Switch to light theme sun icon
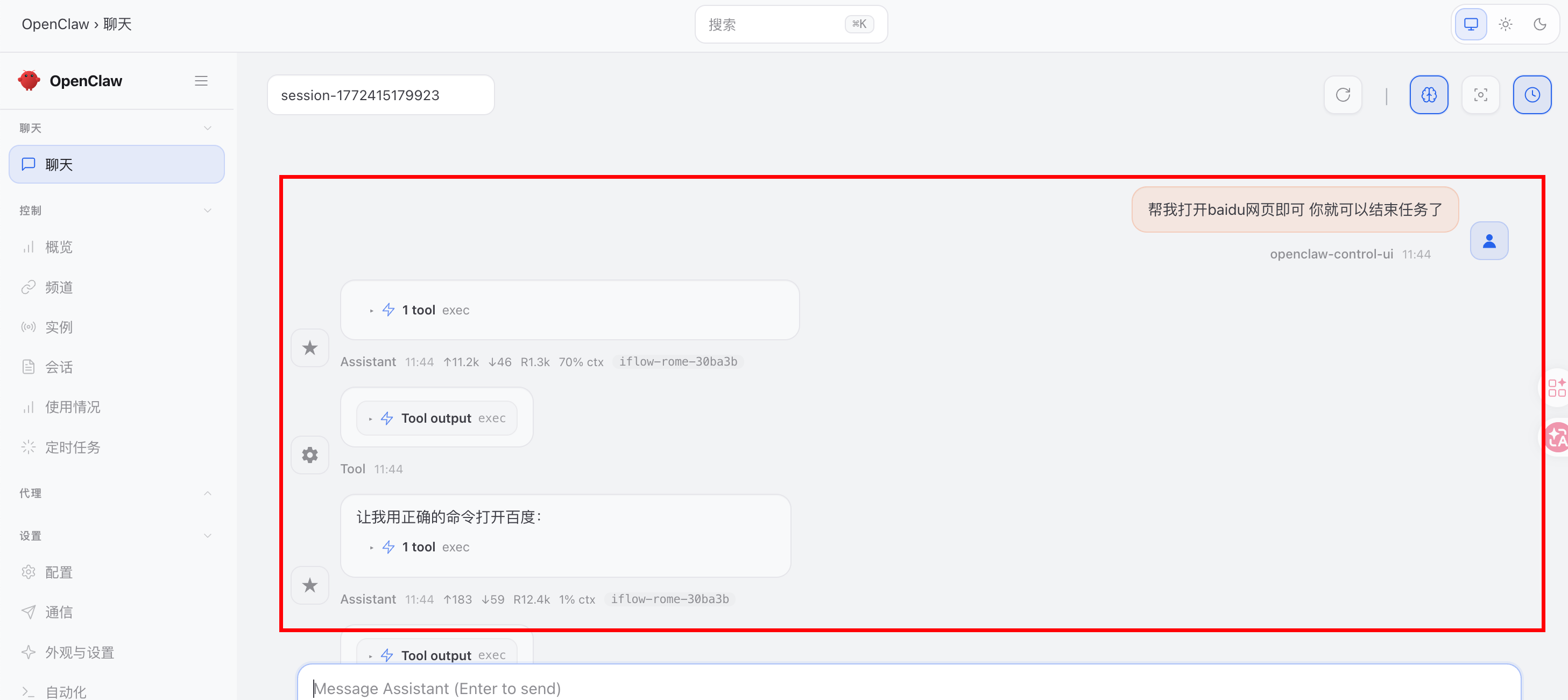The height and width of the screenshot is (700, 1568). coord(1505,24)
